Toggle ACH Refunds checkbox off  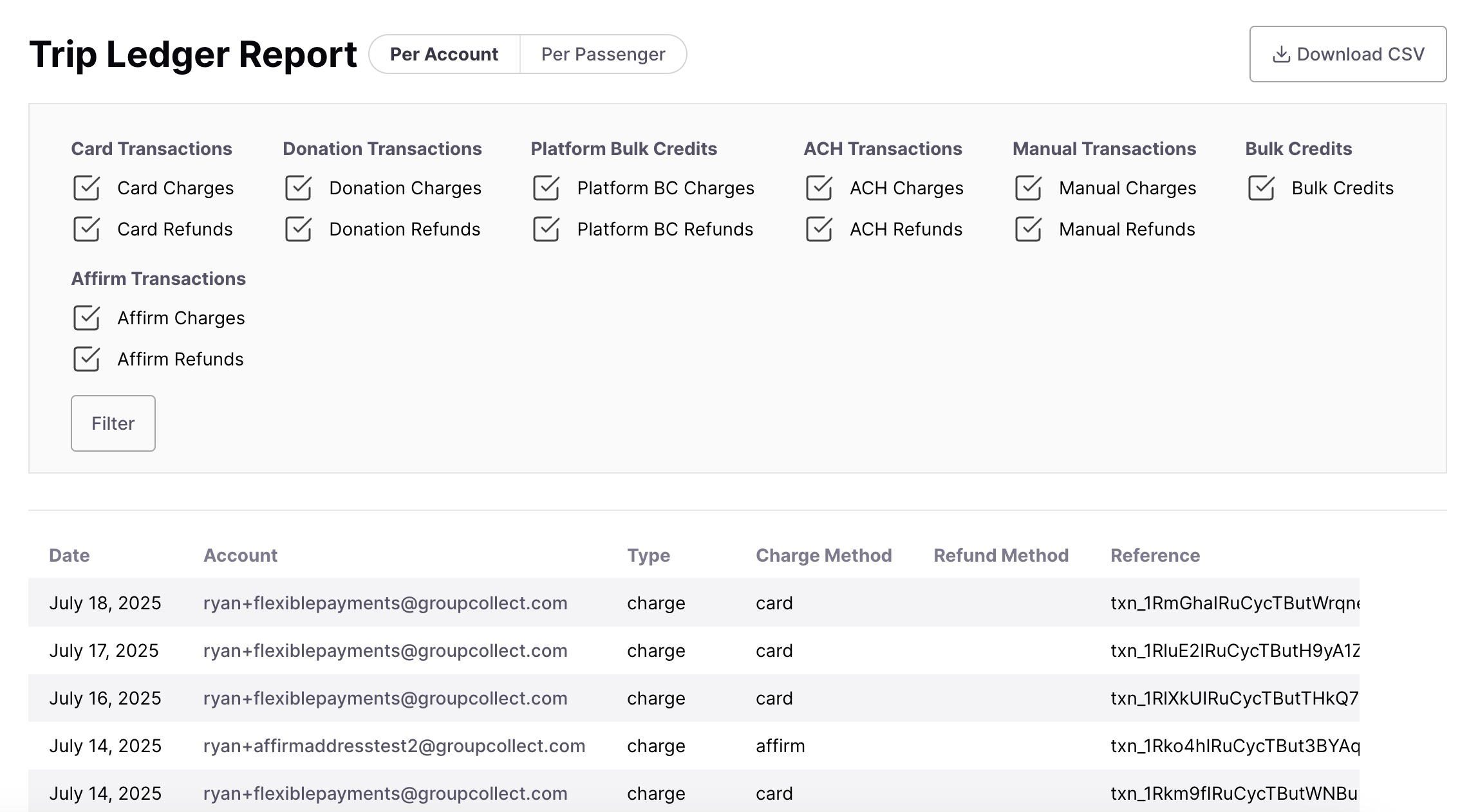point(819,229)
